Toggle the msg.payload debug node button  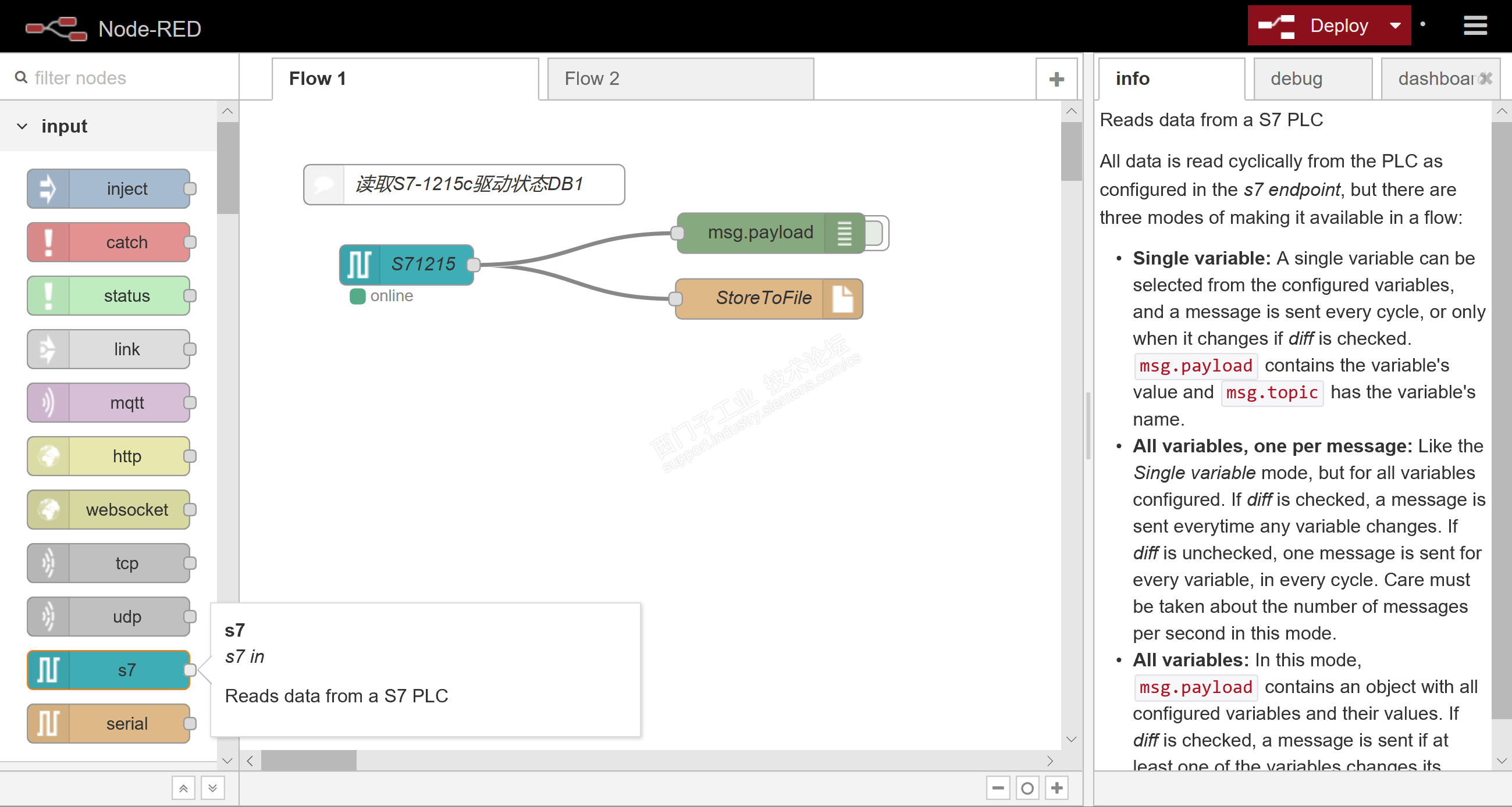877,233
